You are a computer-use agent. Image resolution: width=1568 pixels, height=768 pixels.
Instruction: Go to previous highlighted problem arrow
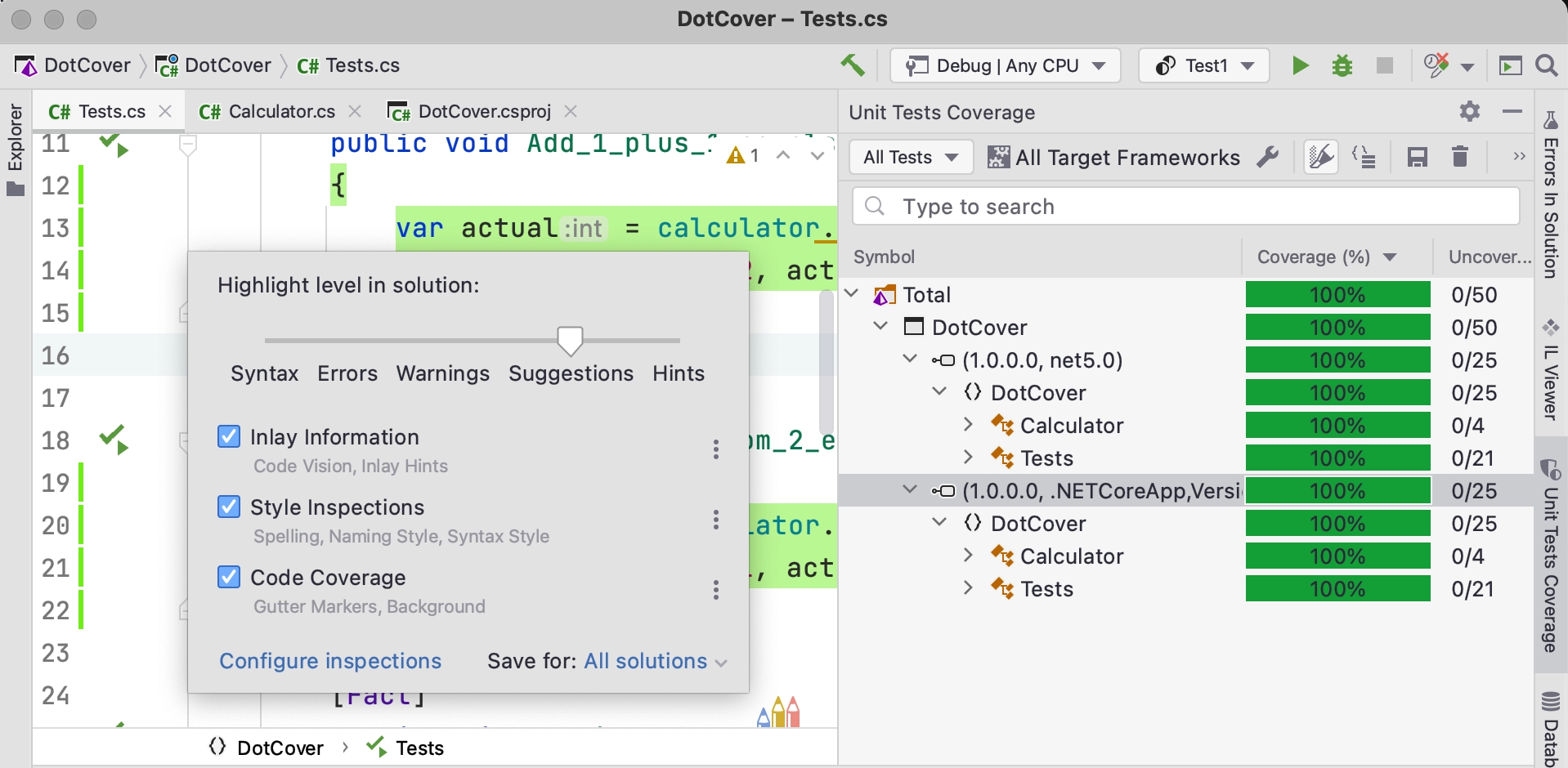[783, 155]
